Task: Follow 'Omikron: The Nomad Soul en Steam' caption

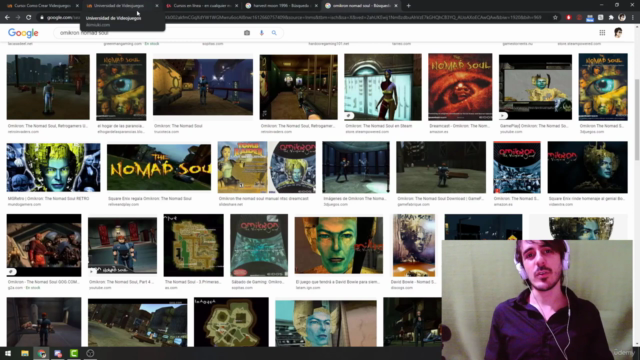Action: click(x=378, y=126)
